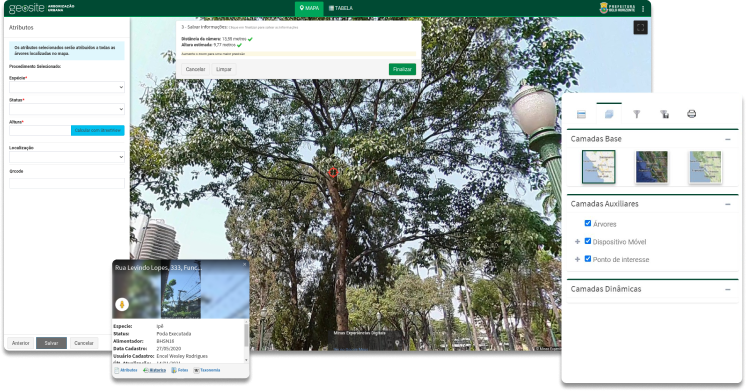Open the Fotos link in popup
The image size is (747, 391).
pos(180,370)
